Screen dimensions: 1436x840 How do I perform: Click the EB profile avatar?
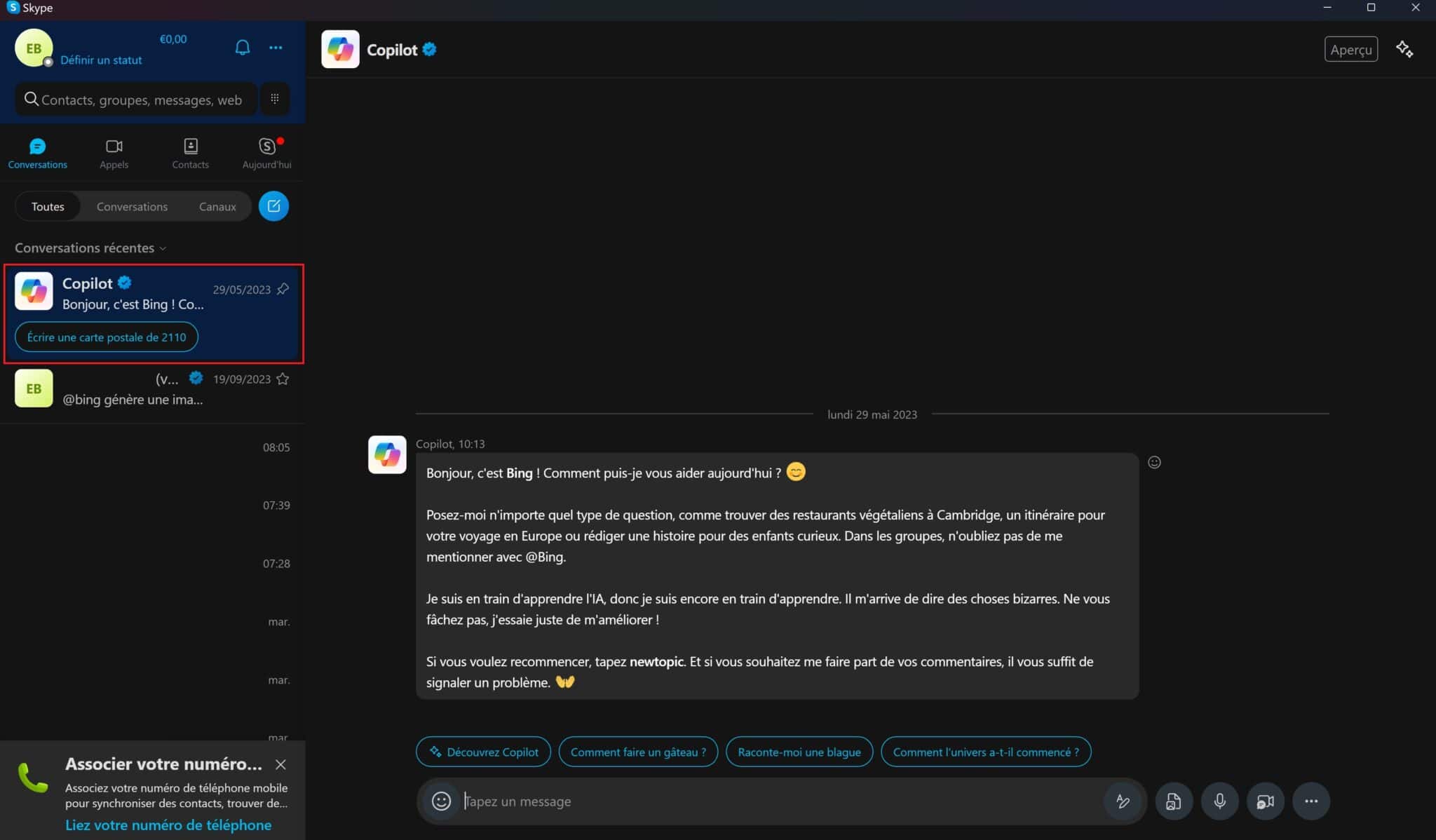click(x=34, y=48)
